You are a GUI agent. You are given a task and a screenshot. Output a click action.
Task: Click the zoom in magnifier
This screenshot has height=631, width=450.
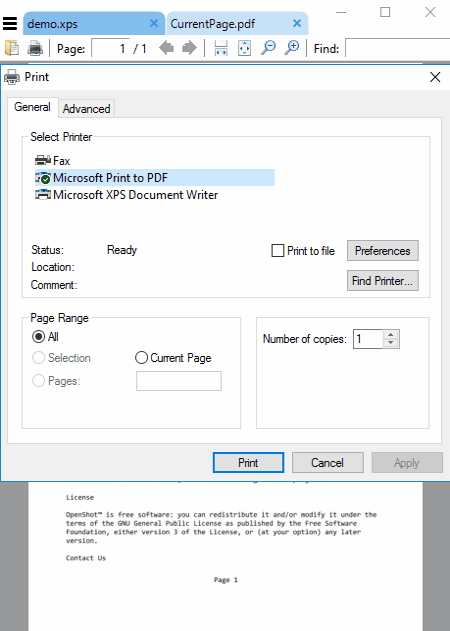[292, 48]
